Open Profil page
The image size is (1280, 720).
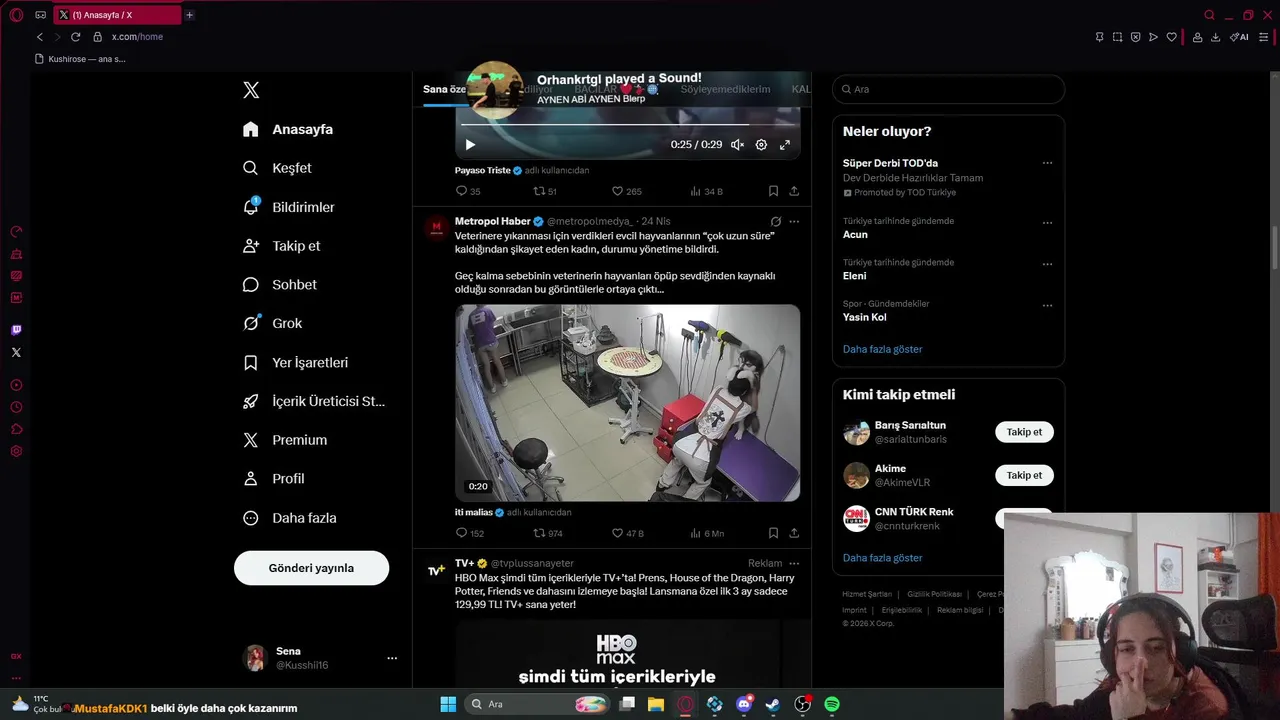pyautogui.click(x=273, y=479)
